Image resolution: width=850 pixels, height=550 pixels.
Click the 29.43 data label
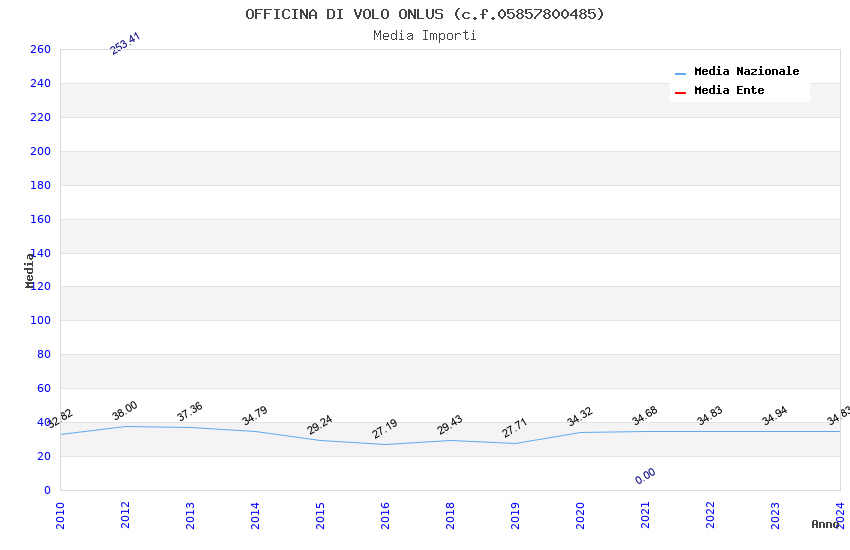(x=450, y=425)
